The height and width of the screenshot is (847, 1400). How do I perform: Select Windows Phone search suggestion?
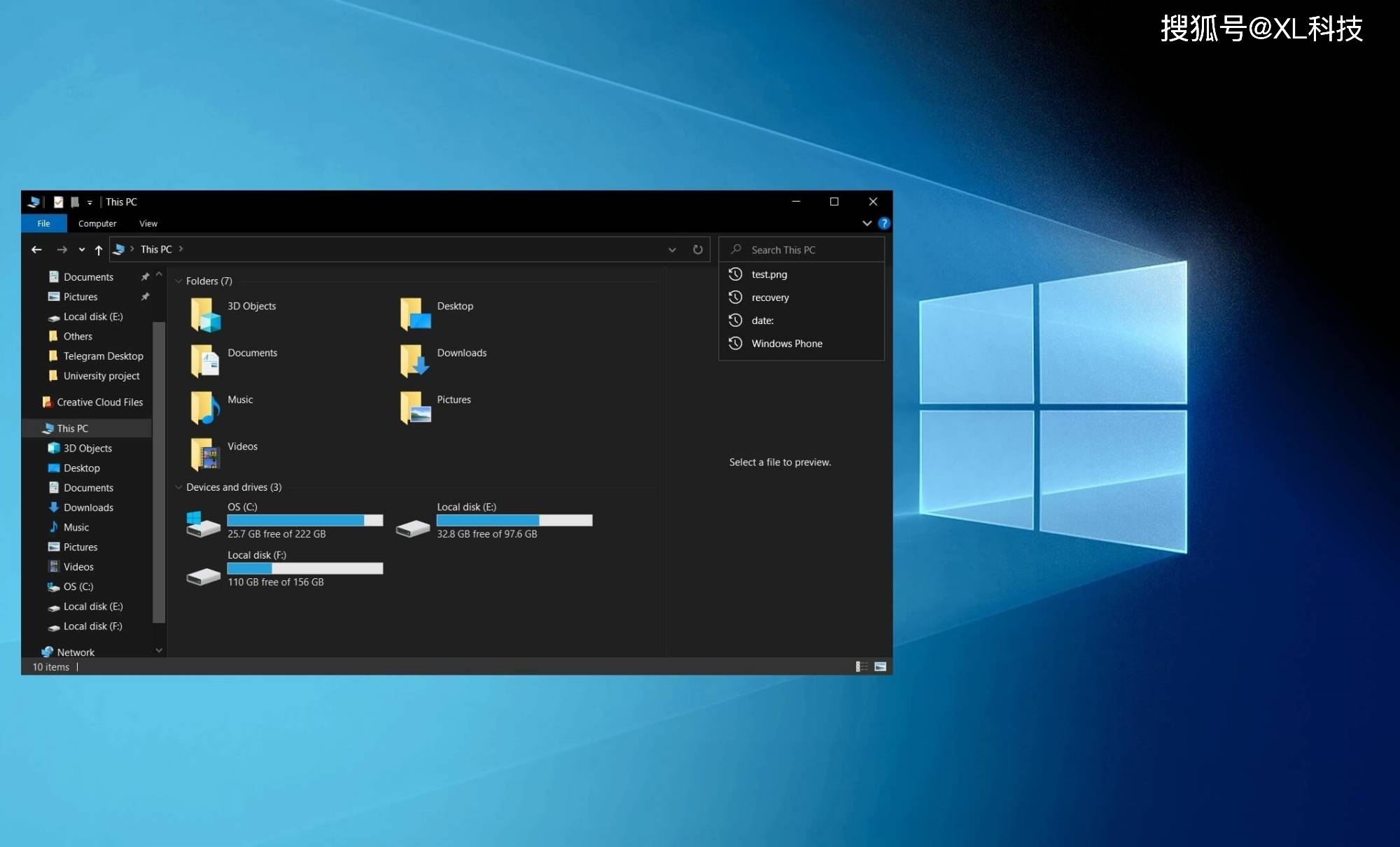tap(801, 344)
